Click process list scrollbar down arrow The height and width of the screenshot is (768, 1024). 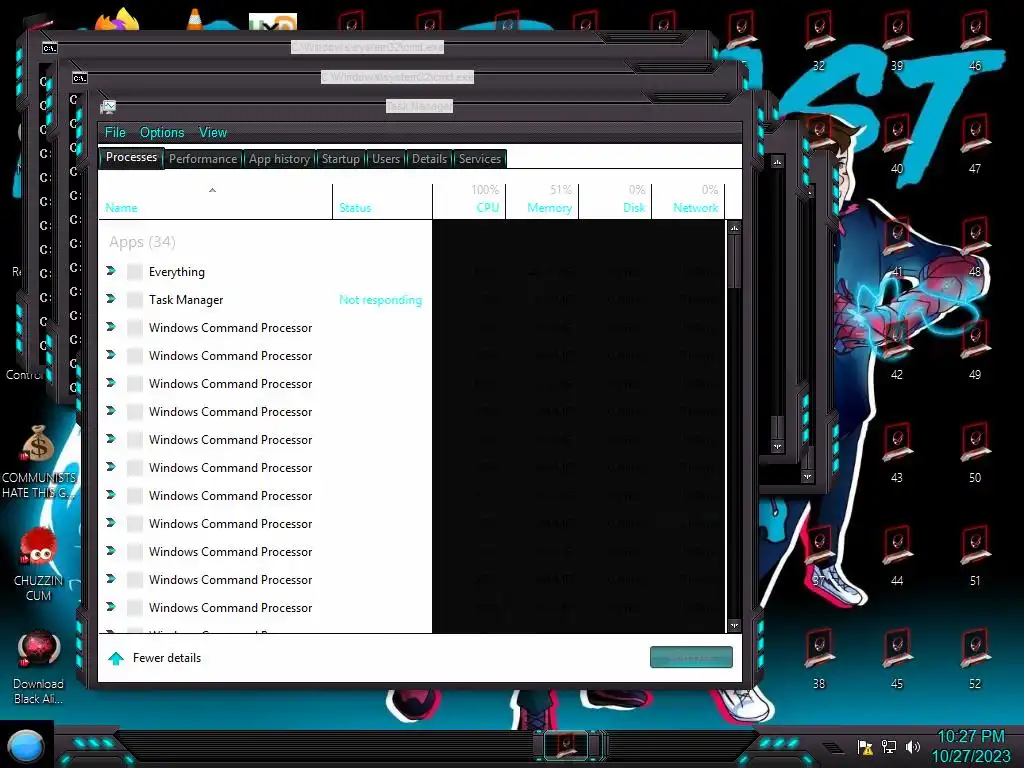point(735,626)
